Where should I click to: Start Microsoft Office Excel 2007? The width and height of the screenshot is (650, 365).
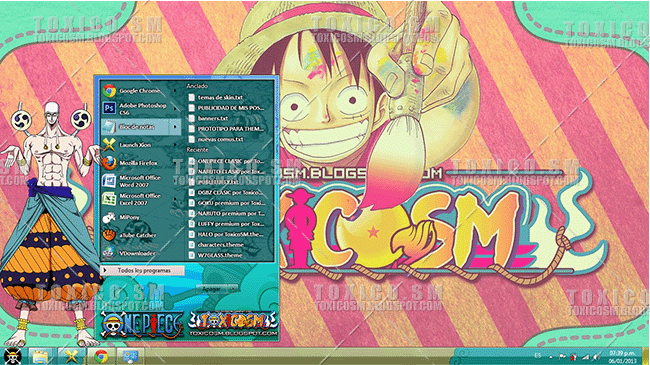[140, 199]
